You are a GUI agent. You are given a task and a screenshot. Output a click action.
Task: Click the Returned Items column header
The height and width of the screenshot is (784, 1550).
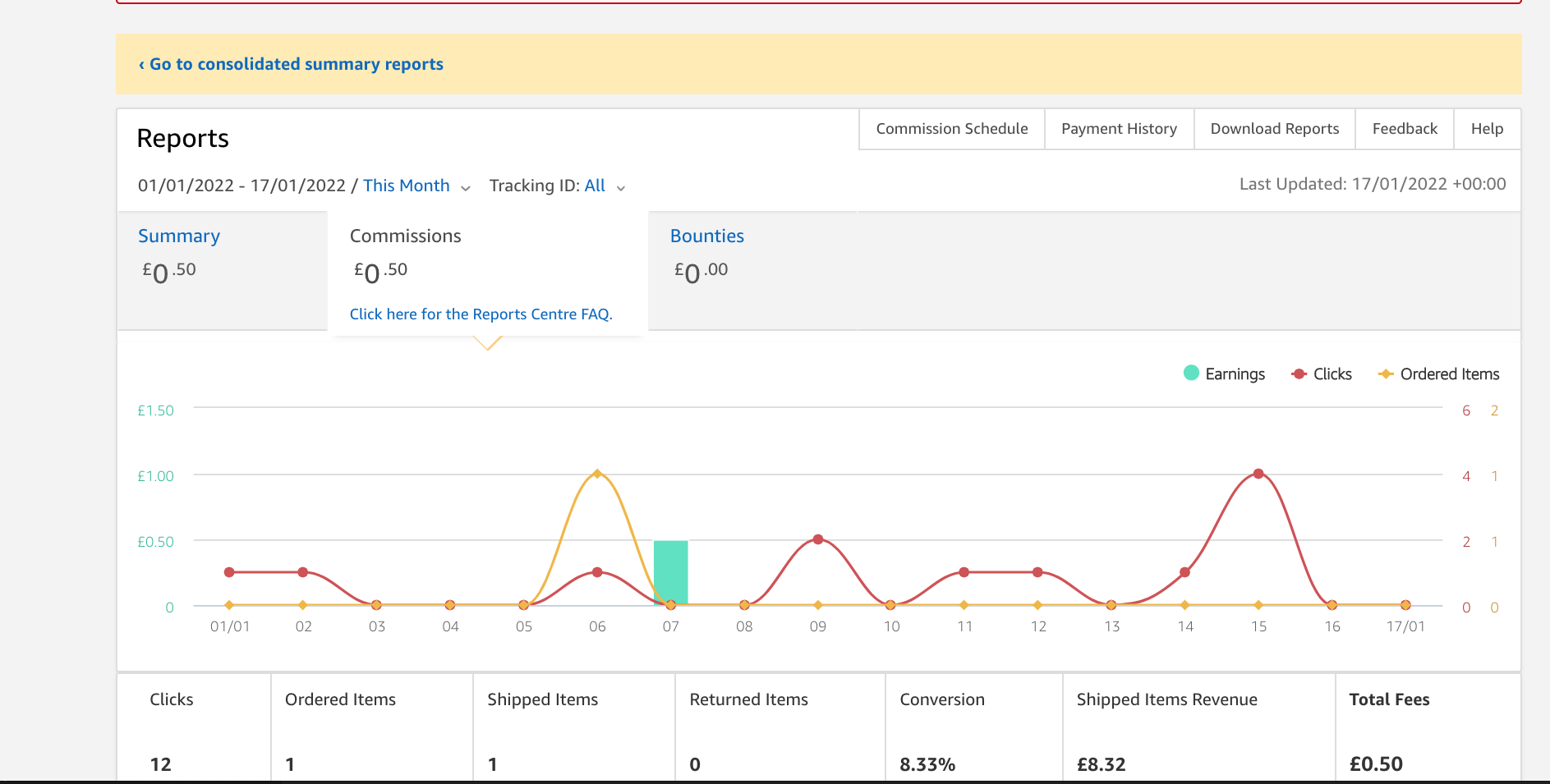pos(748,699)
